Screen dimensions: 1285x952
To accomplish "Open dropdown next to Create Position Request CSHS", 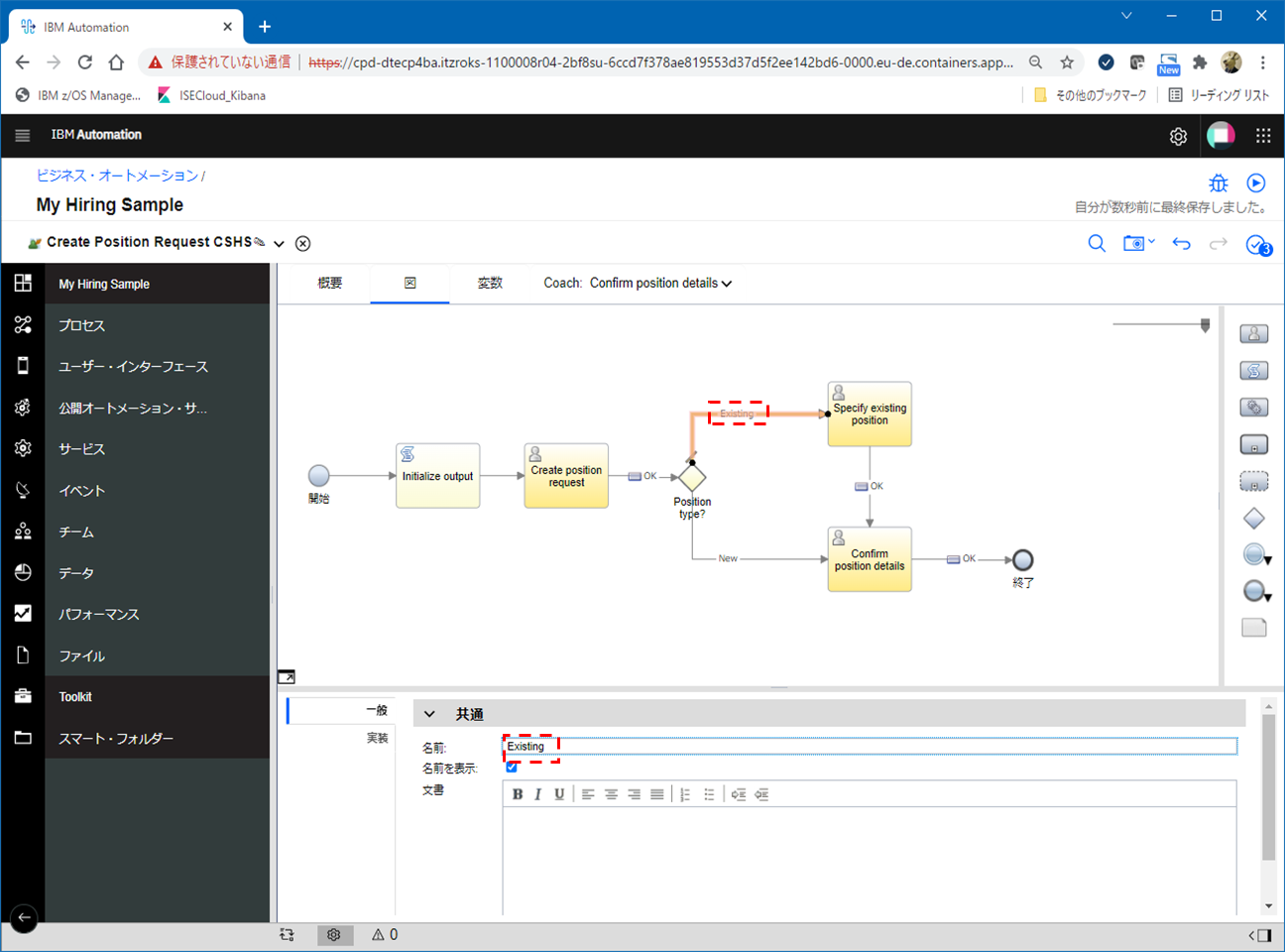I will click(279, 244).
